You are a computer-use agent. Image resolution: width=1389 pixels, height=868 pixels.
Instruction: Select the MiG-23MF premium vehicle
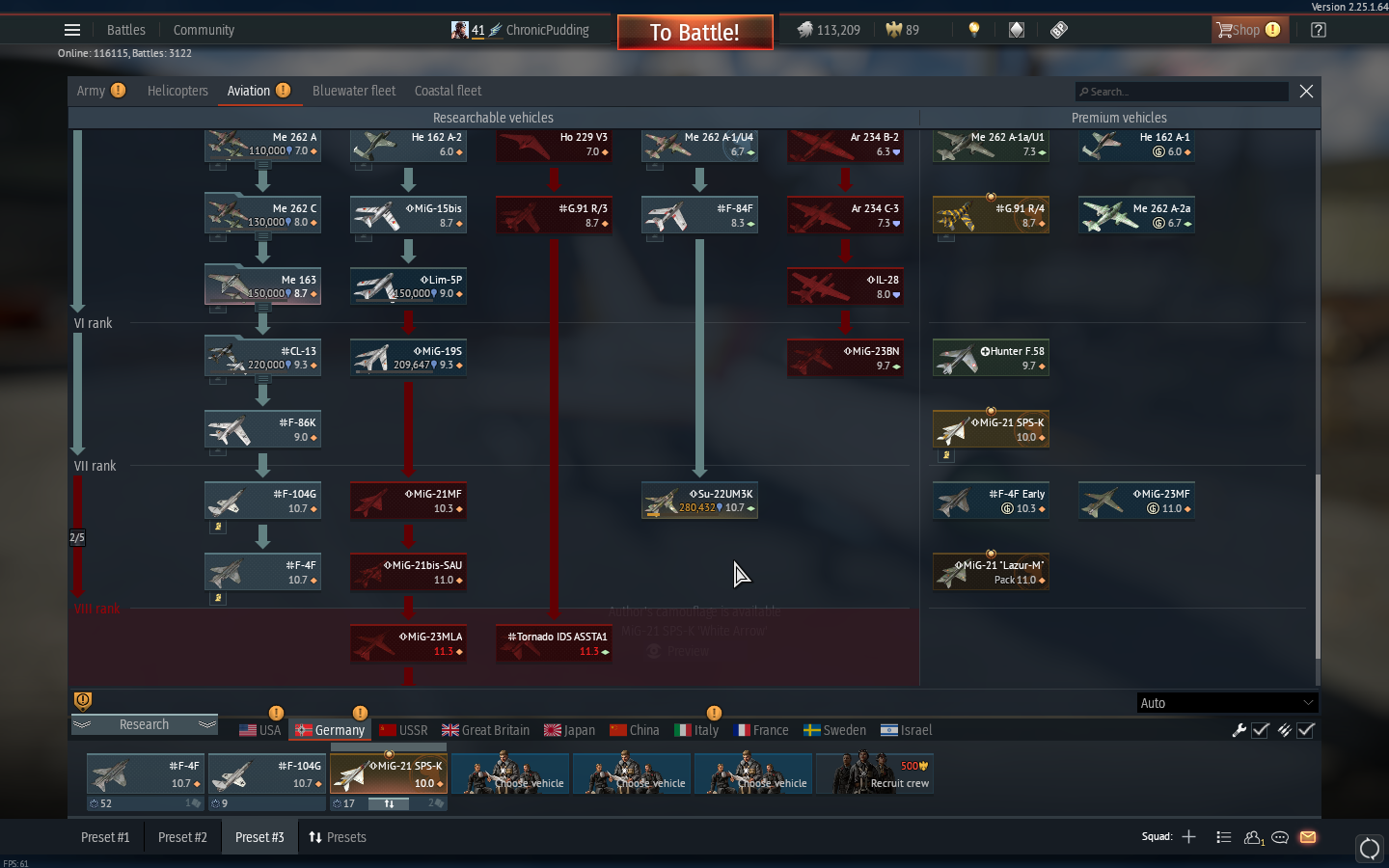[1136, 501]
